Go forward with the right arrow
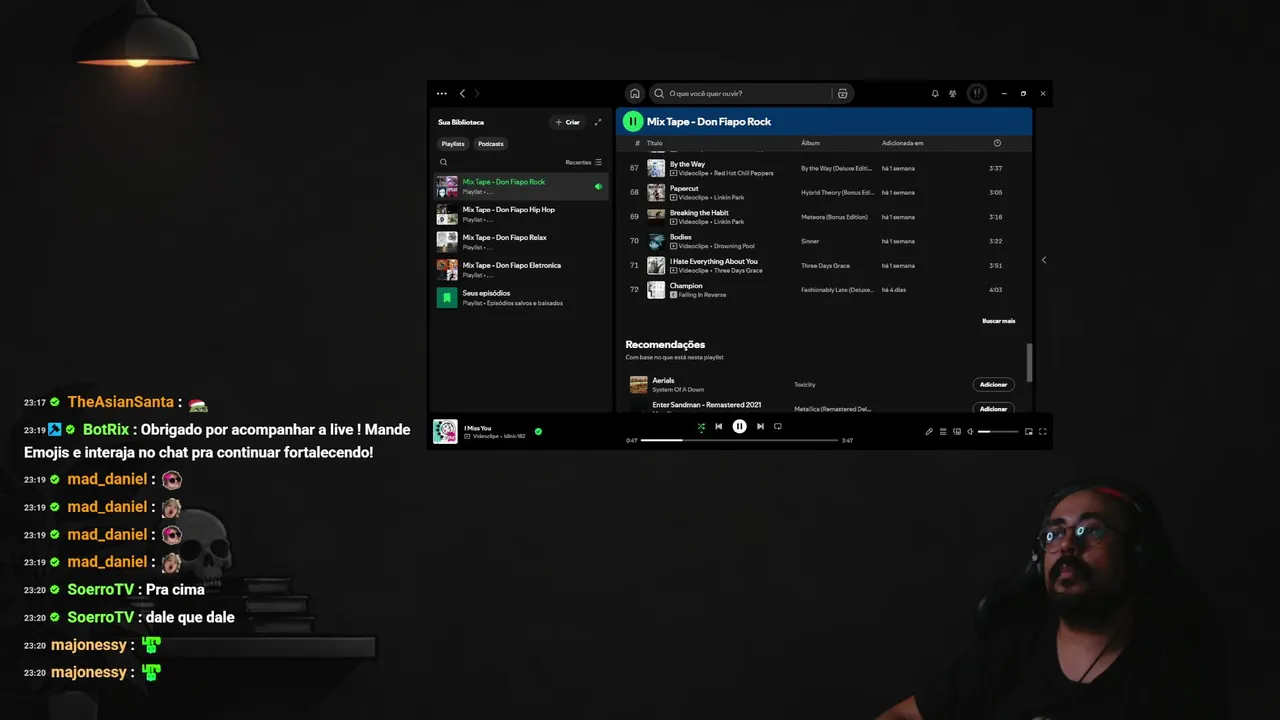 coord(477,93)
